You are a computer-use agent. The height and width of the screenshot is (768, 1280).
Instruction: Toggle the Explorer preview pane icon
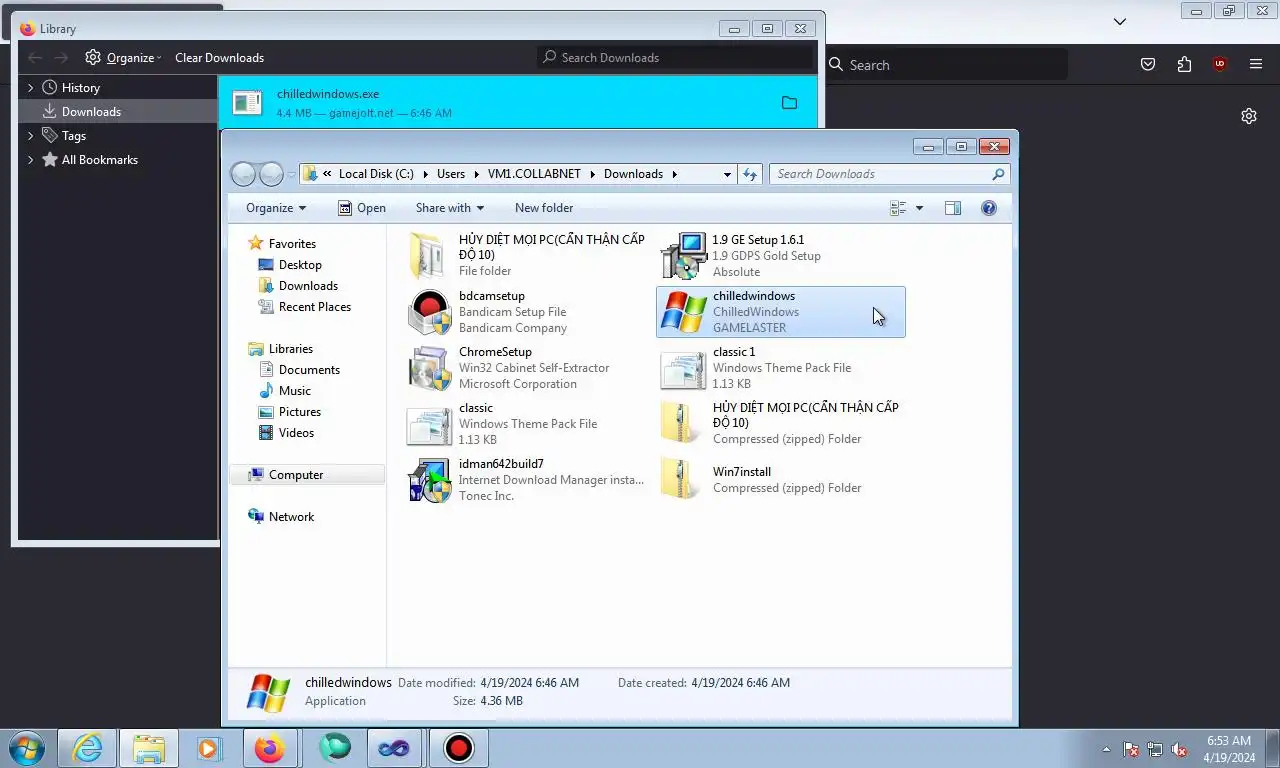point(953,208)
